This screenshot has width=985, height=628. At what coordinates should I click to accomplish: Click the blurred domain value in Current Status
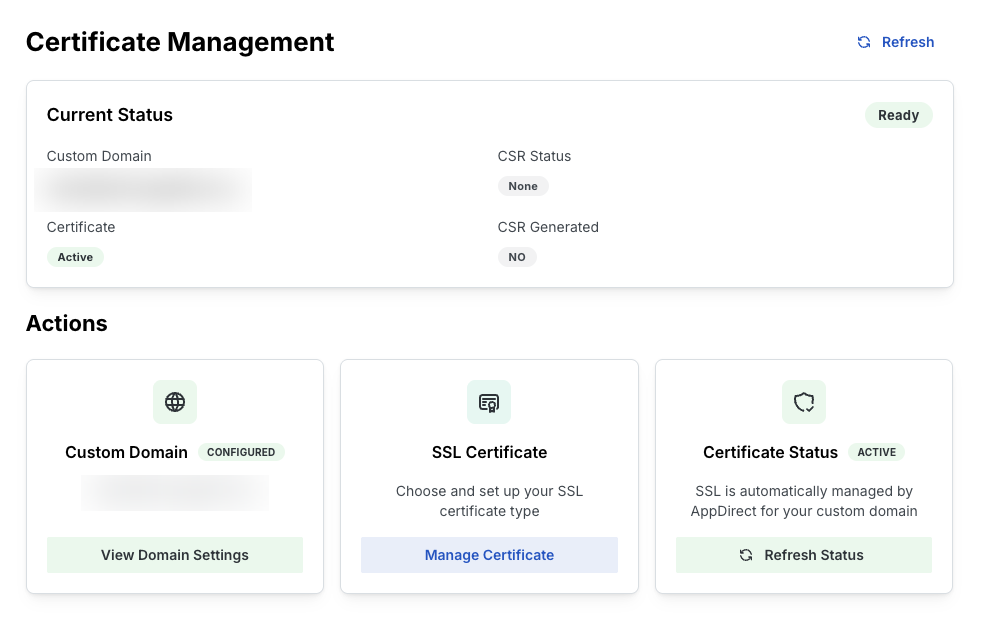point(143,190)
